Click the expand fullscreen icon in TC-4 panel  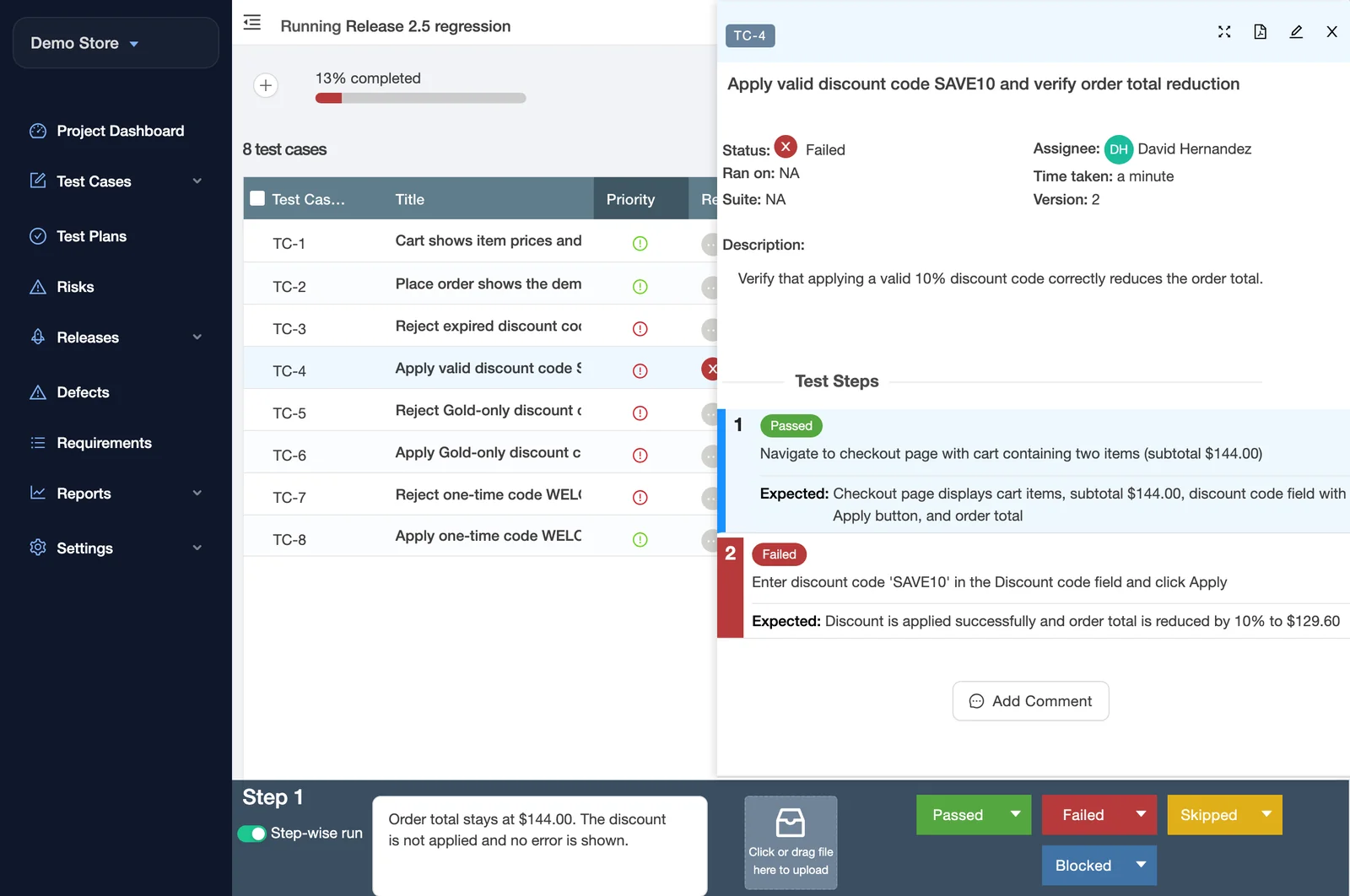1224,32
